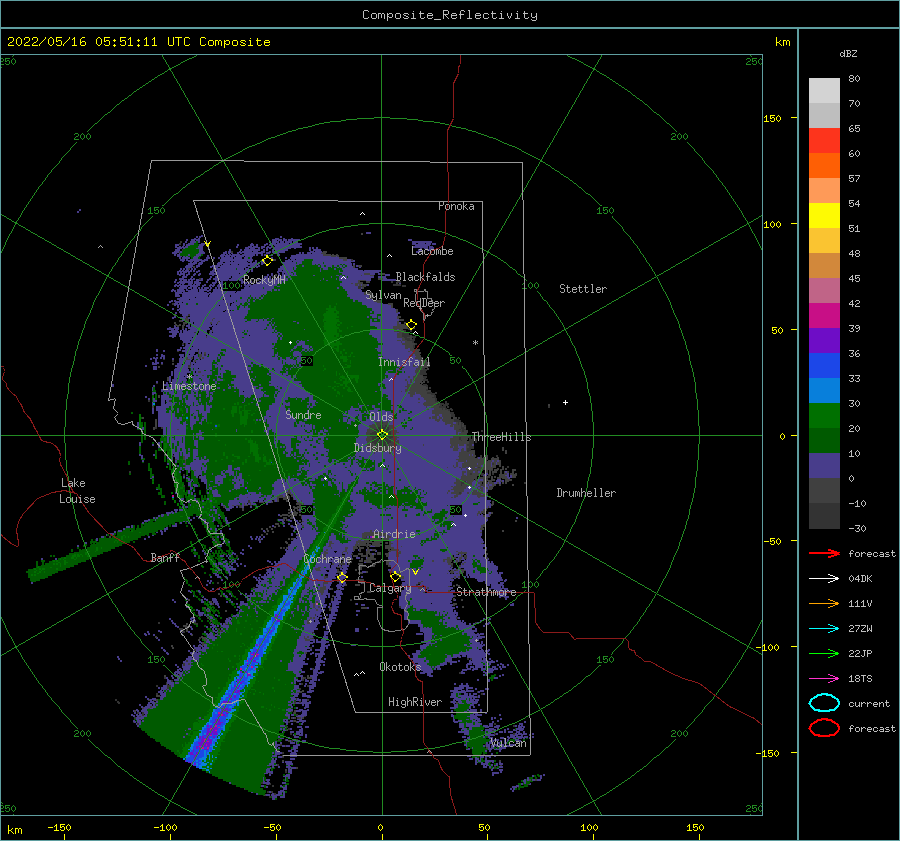
Task: Click the Ponoka label on map
Action: [456, 206]
